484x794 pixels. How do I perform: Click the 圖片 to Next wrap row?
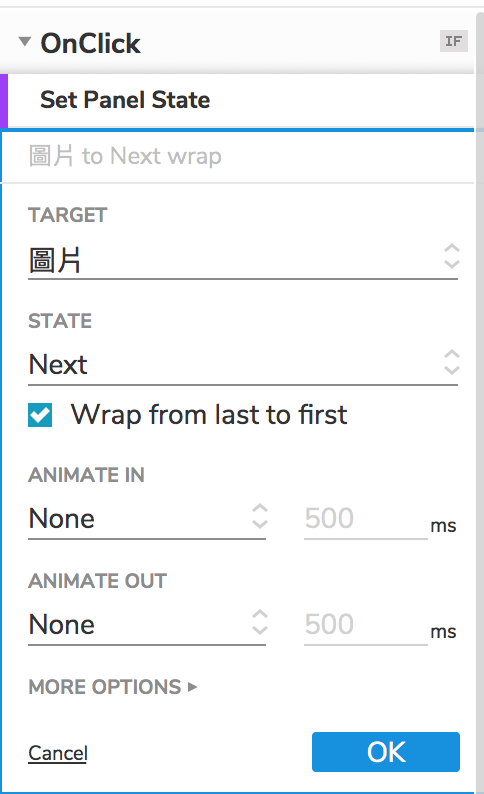coord(237,156)
